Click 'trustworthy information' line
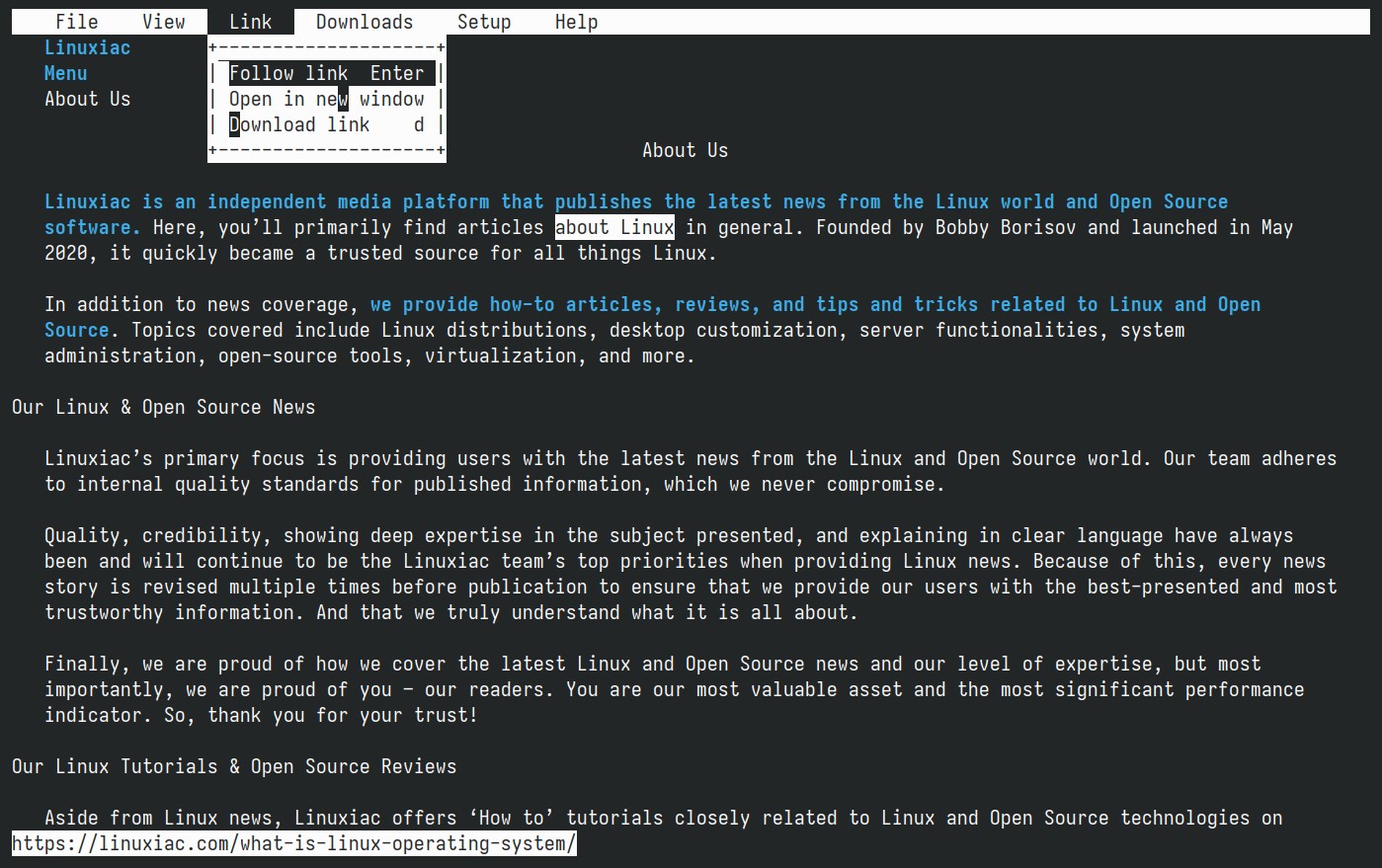Viewport: 1382px width, 868px height. (451, 612)
